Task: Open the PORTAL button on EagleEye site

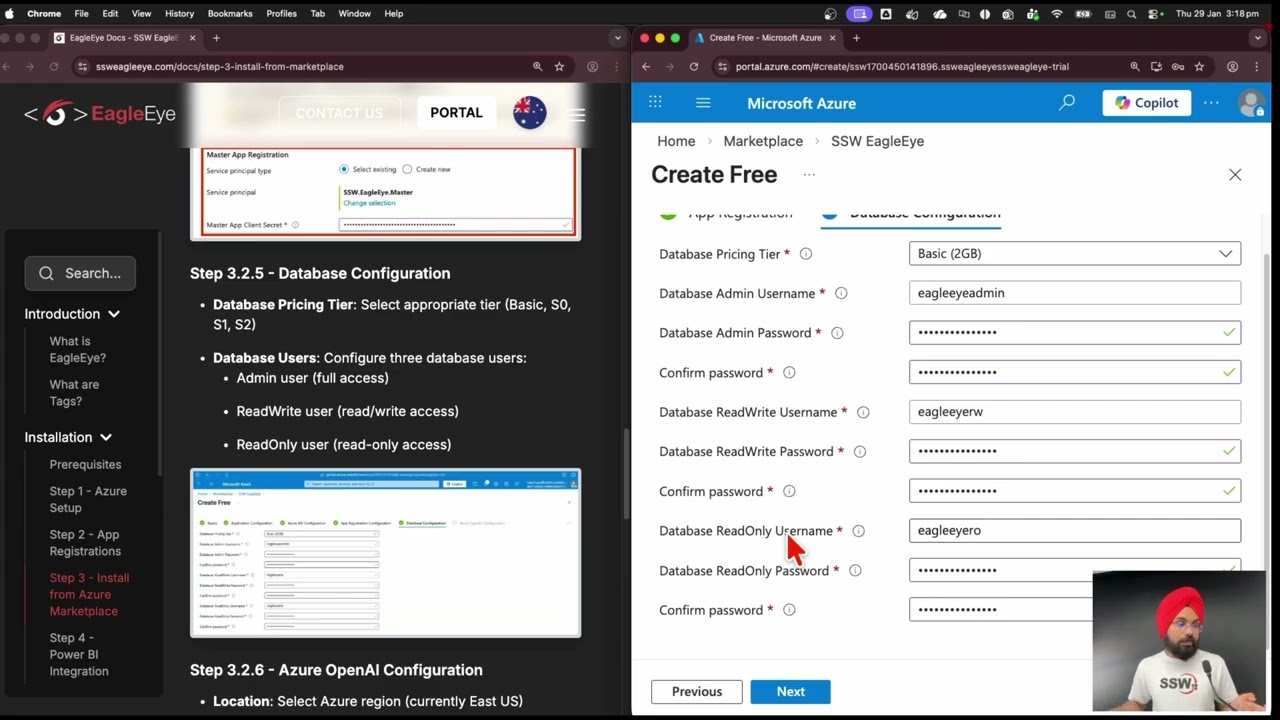Action: coord(456,112)
